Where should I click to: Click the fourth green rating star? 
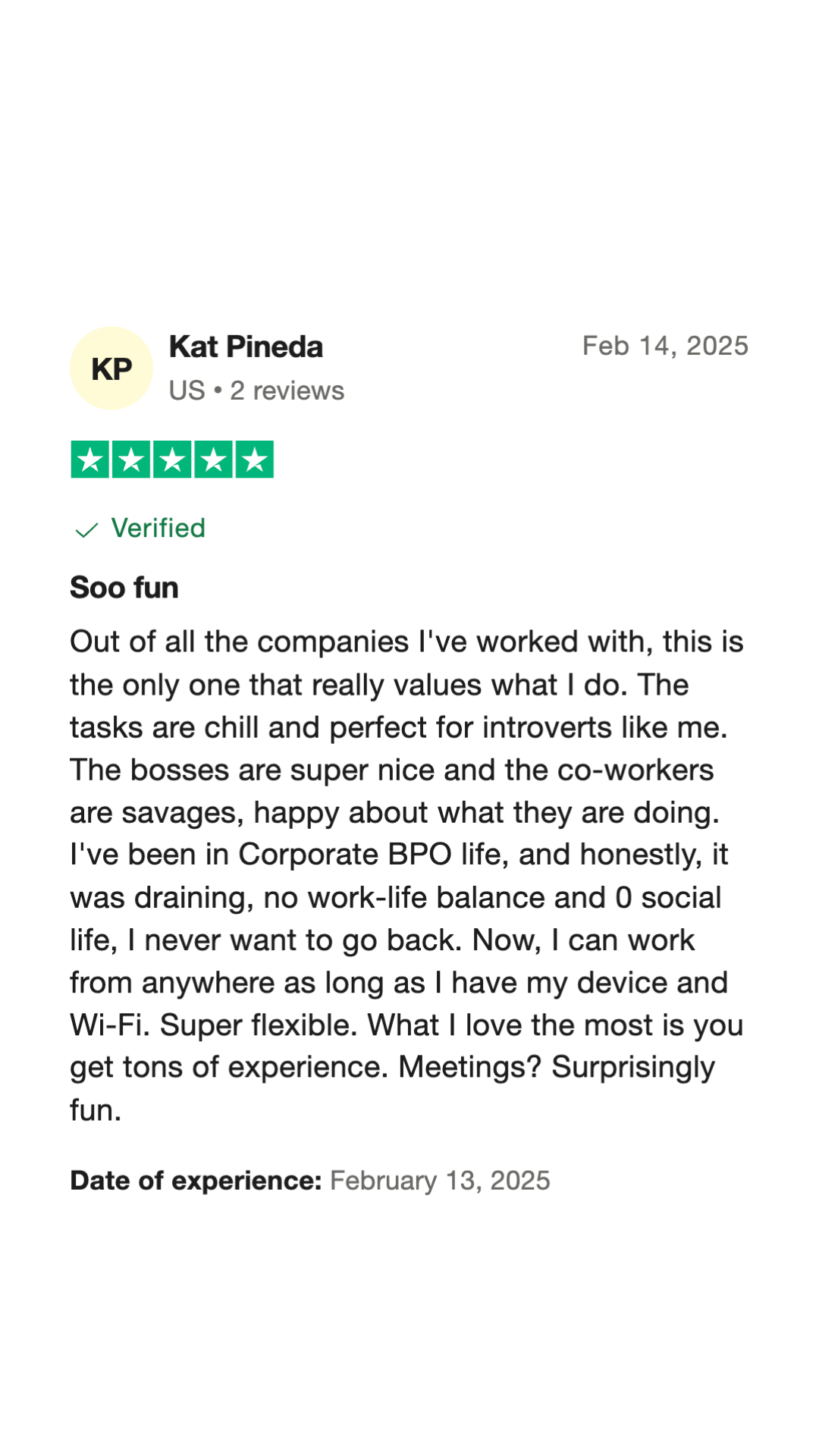pos(213,460)
